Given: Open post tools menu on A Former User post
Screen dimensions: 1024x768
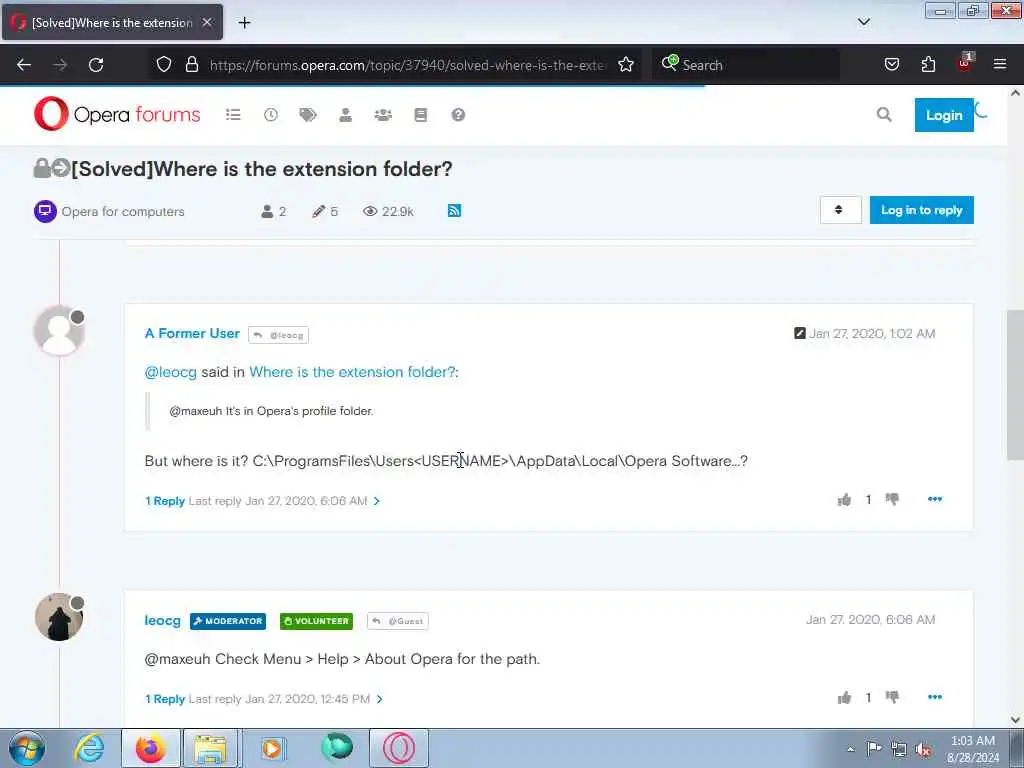Looking at the screenshot, I should tap(935, 499).
